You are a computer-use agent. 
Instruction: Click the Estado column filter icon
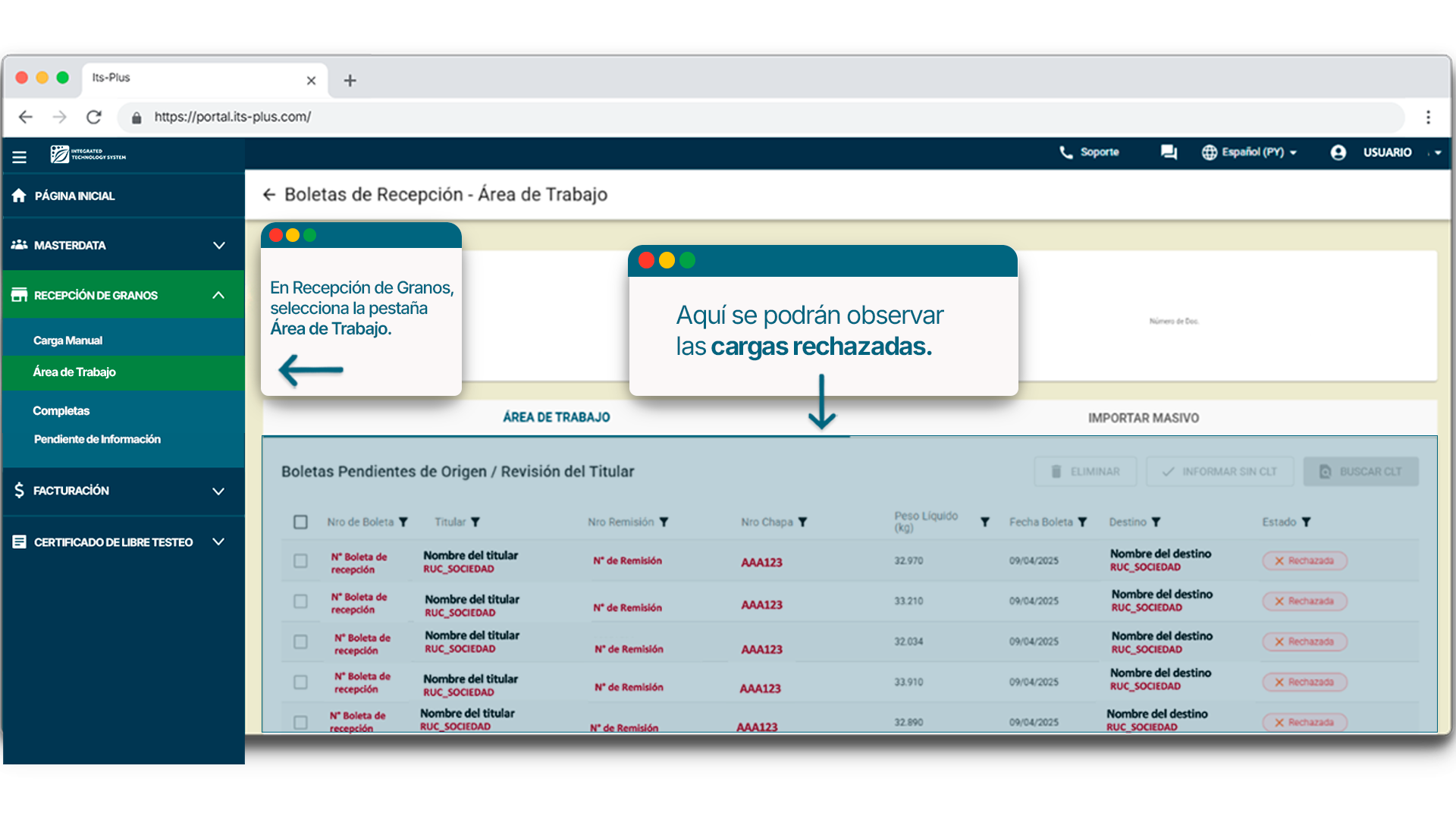(x=1306, y=522)
